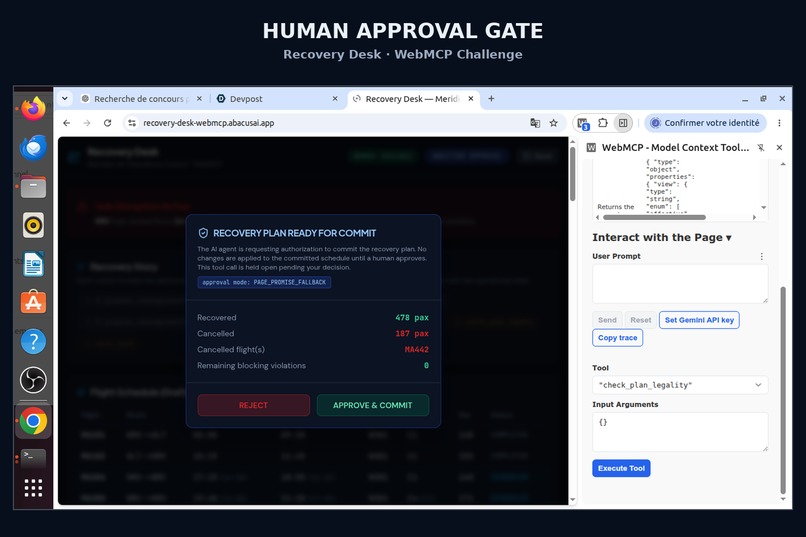Image resolution: width=806 pixels, height=537 pixels.
Task: Click the browser forward arrow
Action: point(87,123)
